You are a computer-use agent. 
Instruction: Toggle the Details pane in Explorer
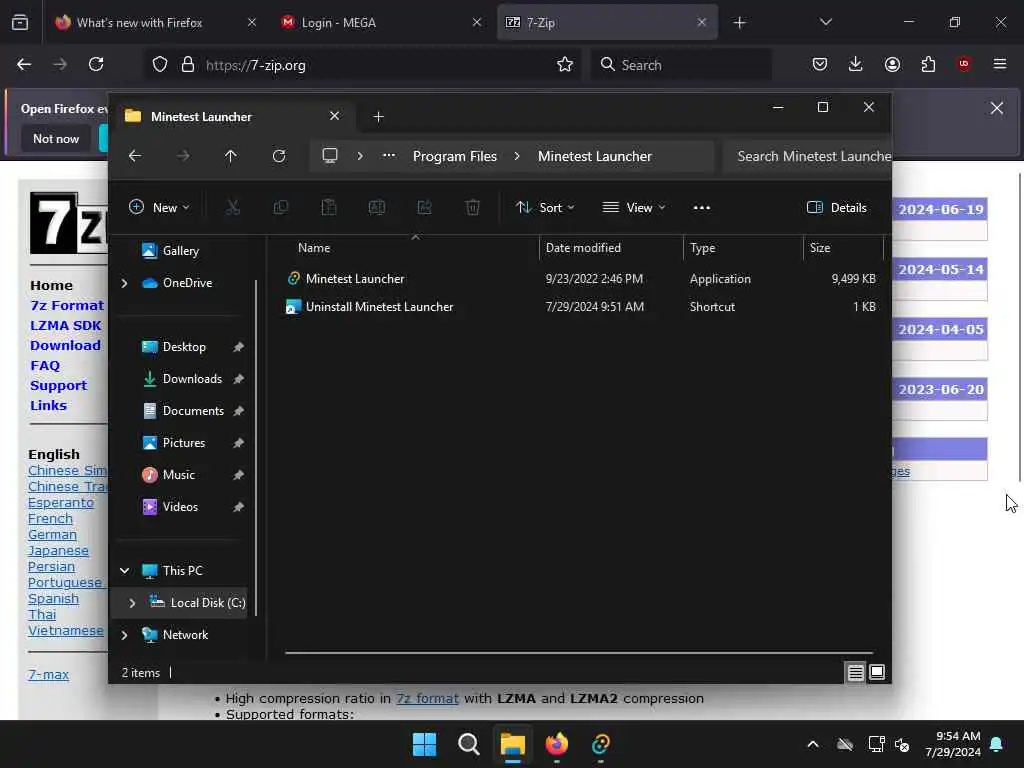click(837, 208)
